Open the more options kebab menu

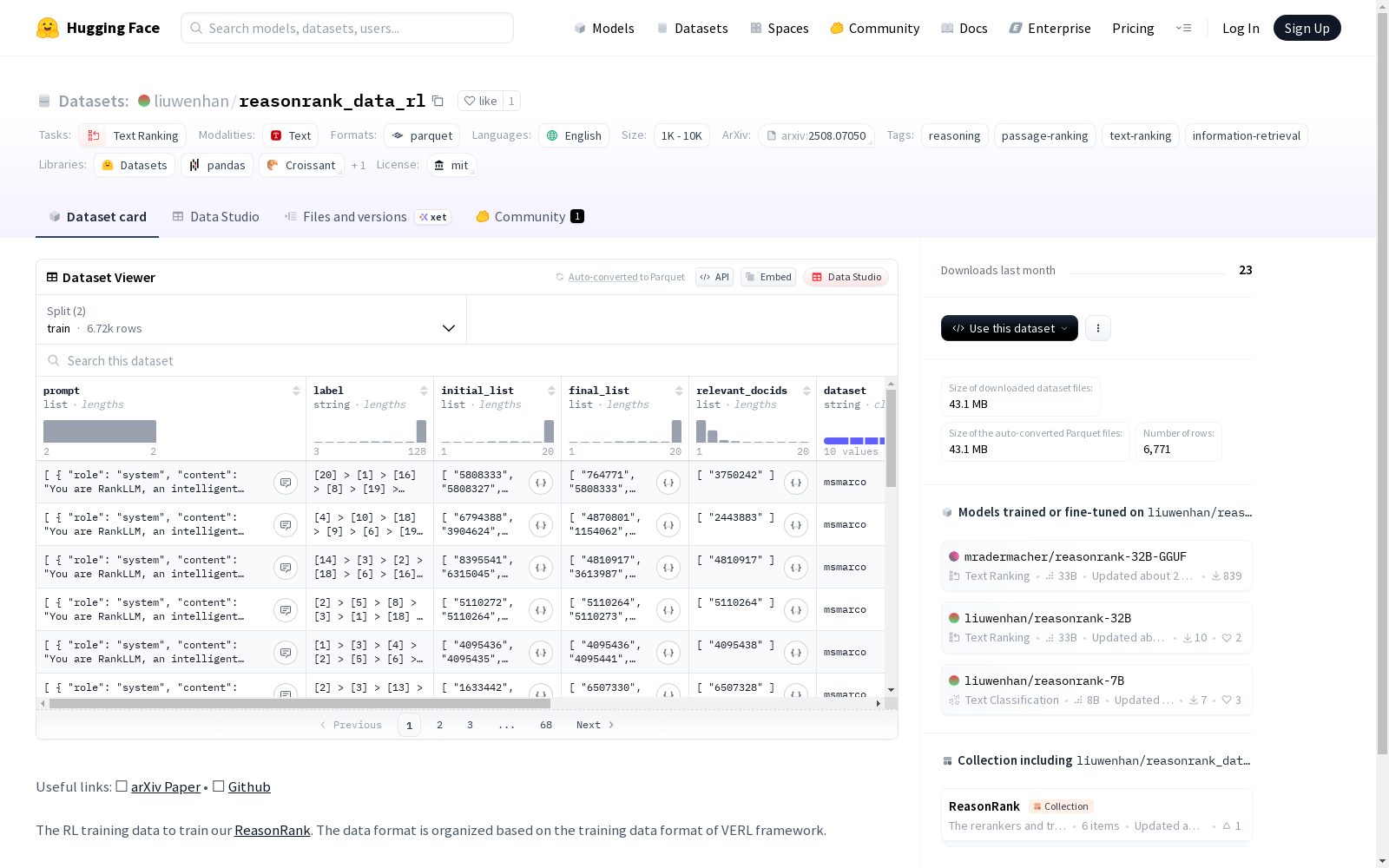(x=1098, y=328)
